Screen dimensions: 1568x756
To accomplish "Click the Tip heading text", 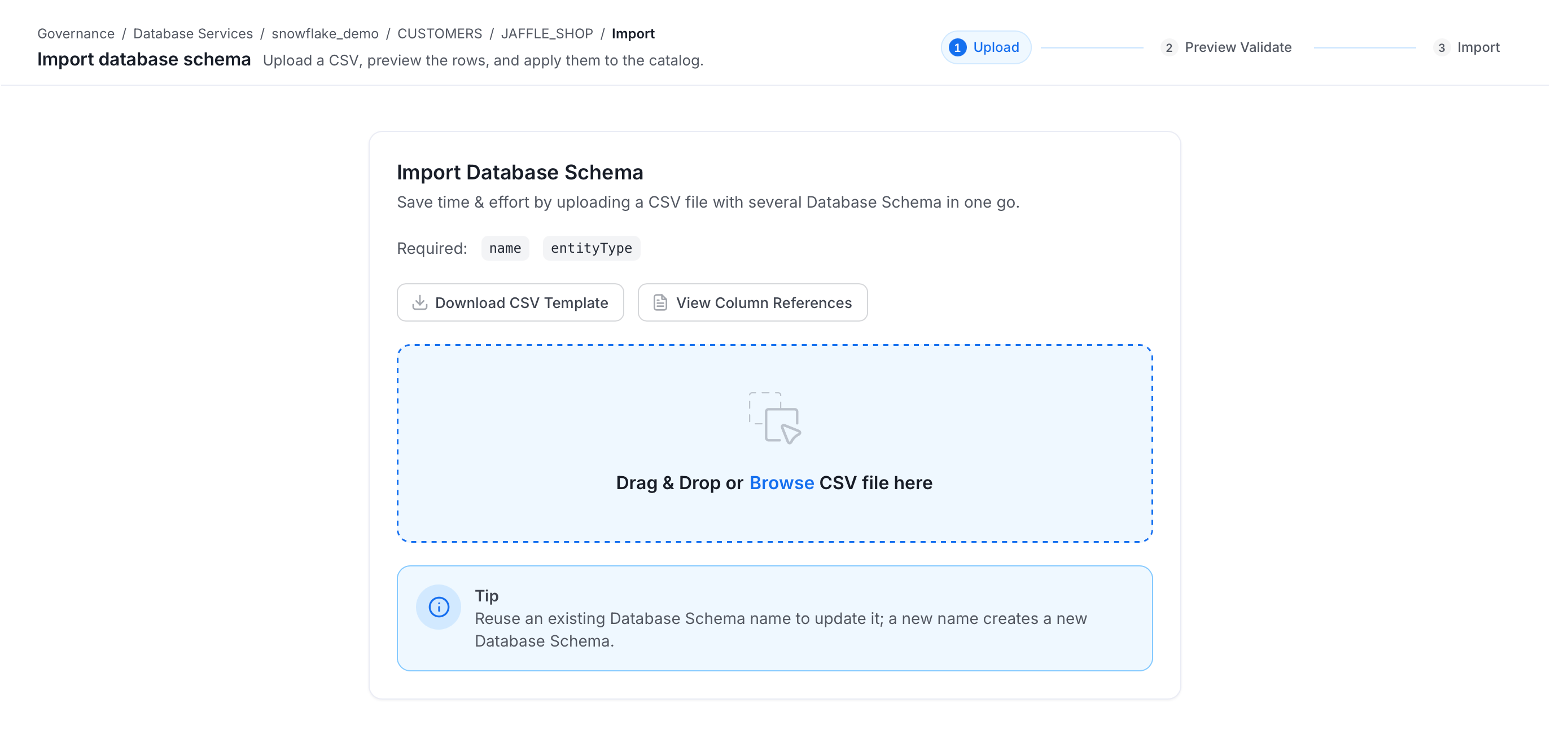I will pos(487,595).
